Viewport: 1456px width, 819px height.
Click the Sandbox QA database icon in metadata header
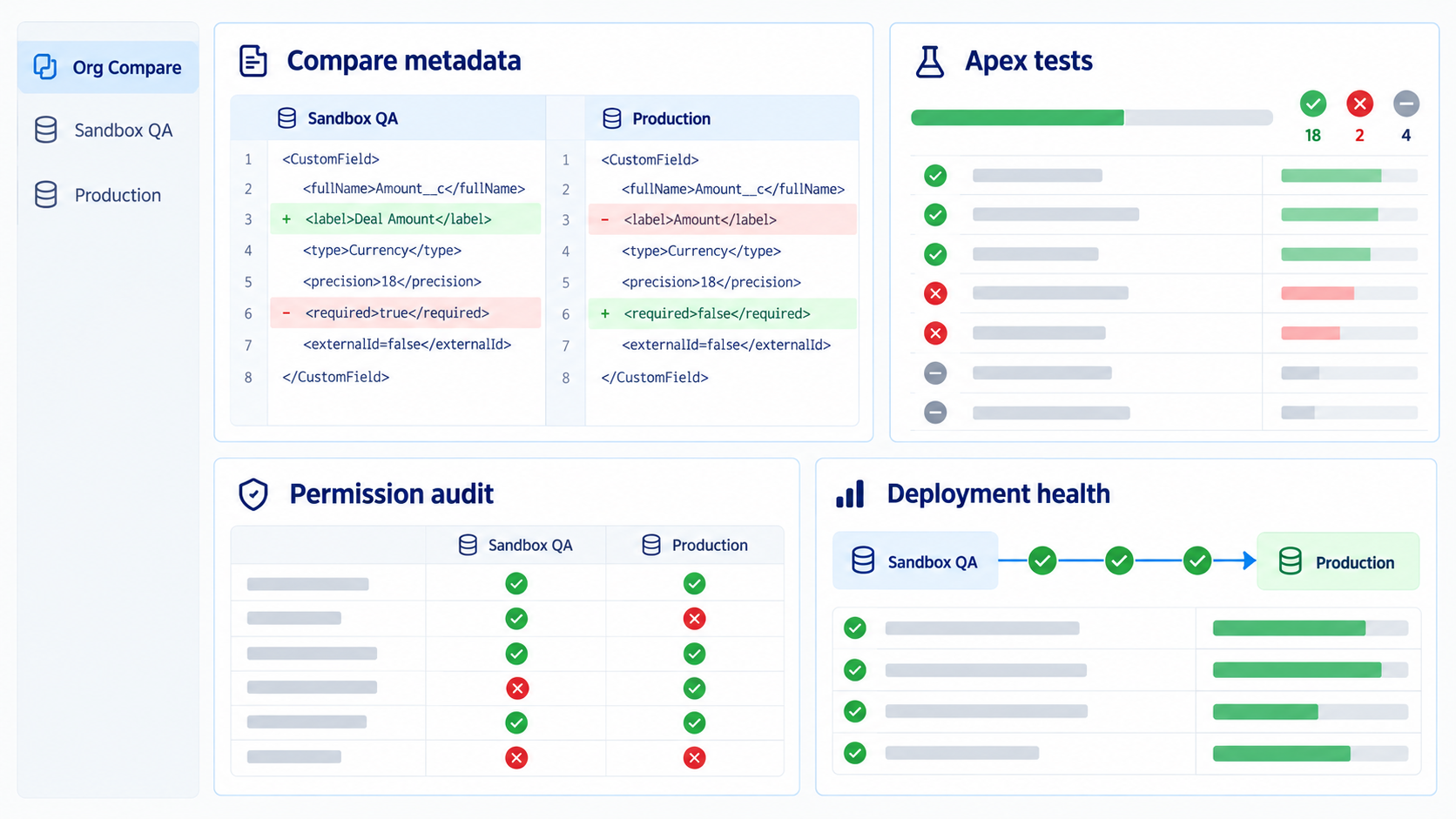[286, 118]
